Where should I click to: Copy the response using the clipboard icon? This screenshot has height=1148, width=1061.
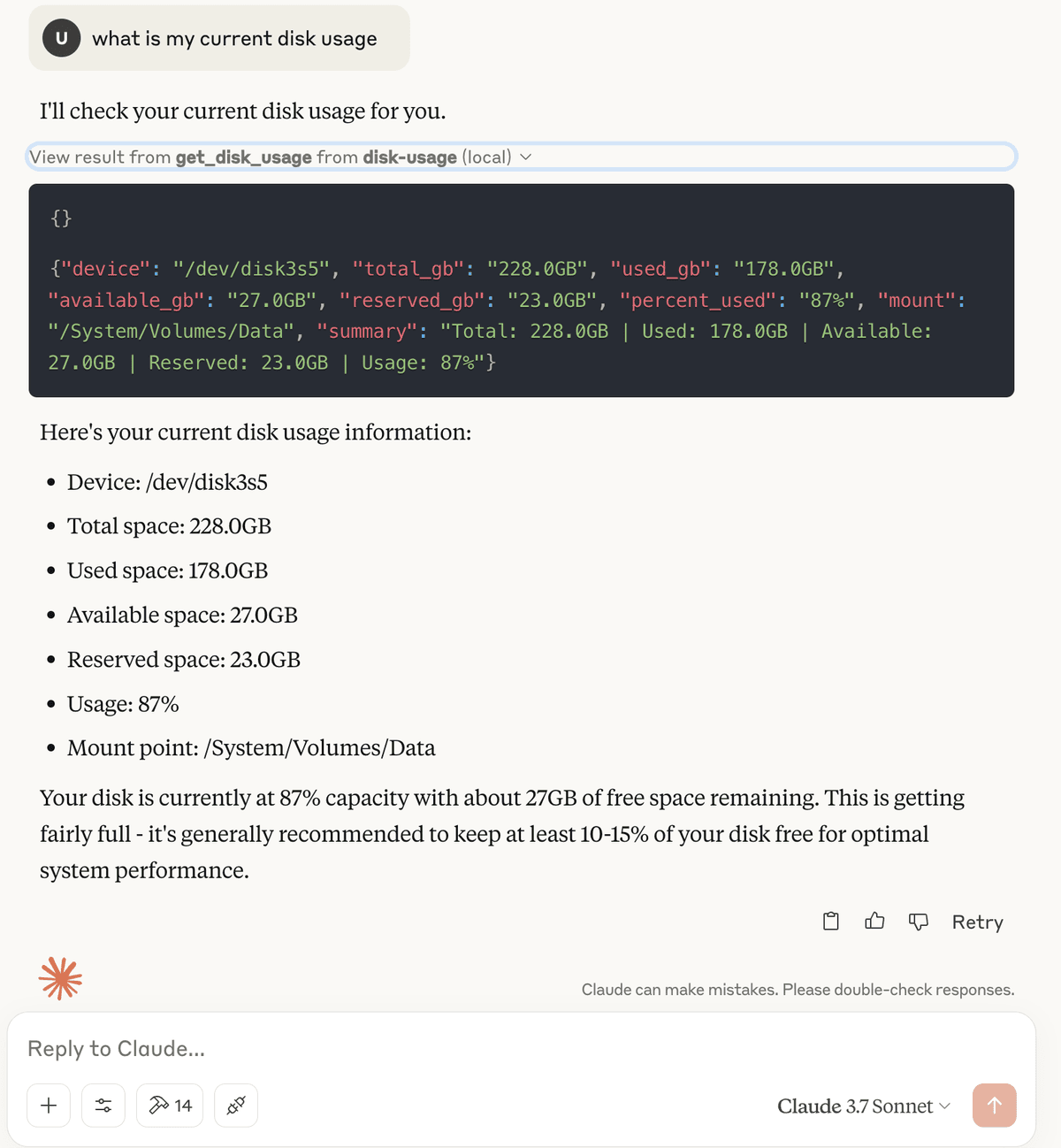point(830,922)
